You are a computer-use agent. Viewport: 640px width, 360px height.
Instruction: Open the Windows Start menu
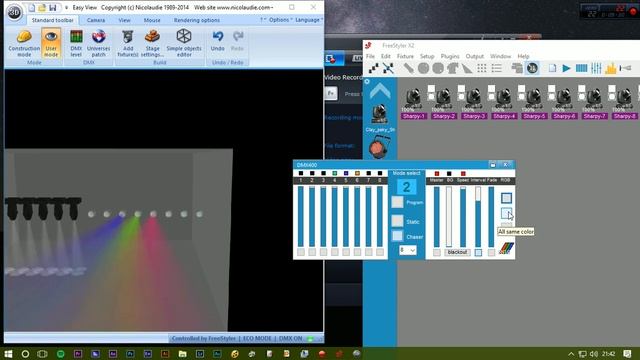pos(8,353)
